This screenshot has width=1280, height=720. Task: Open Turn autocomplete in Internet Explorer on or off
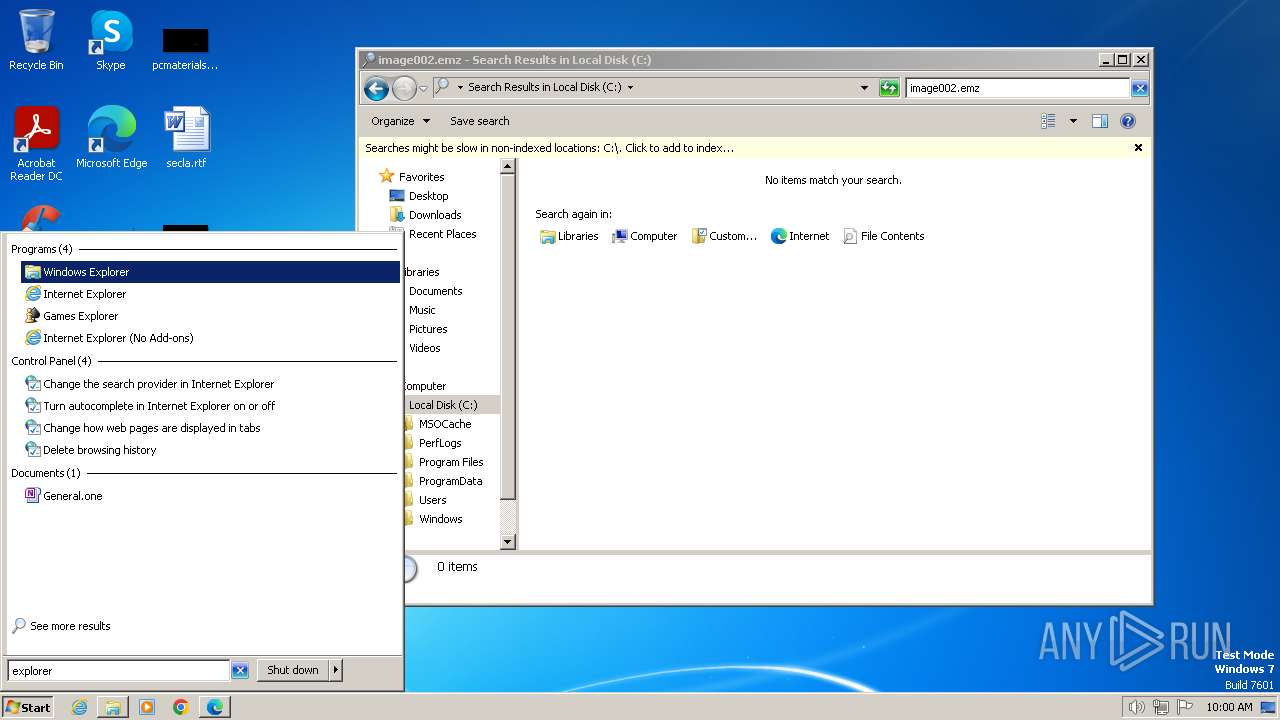(x=210, y=406)
